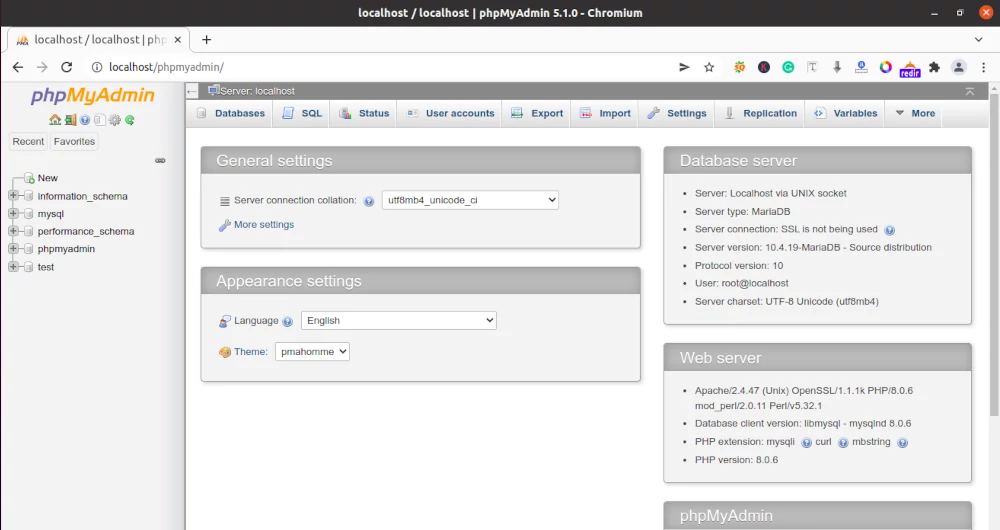Open the Replication tab
The width and height of the screenshot is (1000, 530).
coord(761,114)
